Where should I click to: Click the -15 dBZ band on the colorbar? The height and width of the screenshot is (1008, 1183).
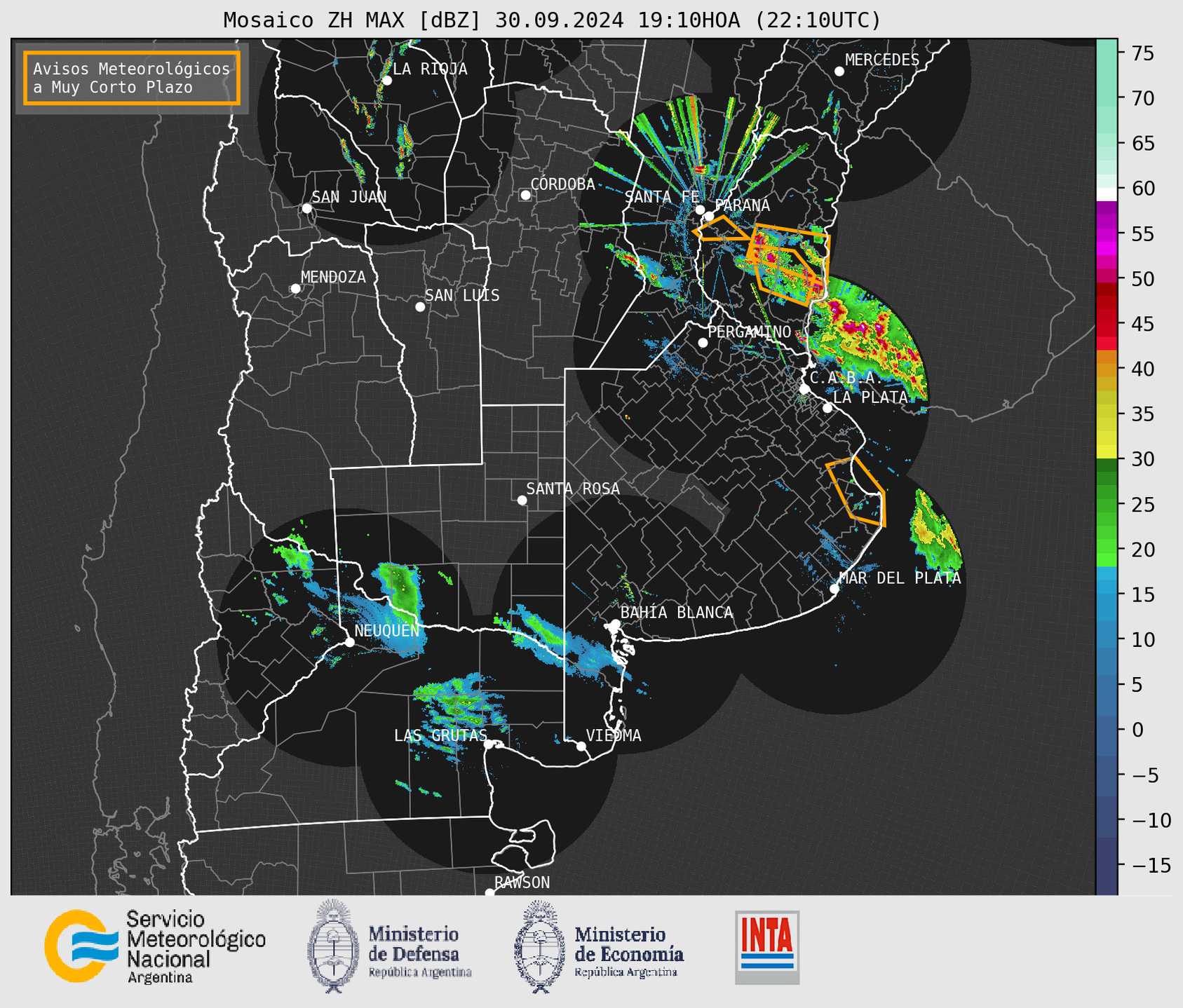click(1107, 865)
